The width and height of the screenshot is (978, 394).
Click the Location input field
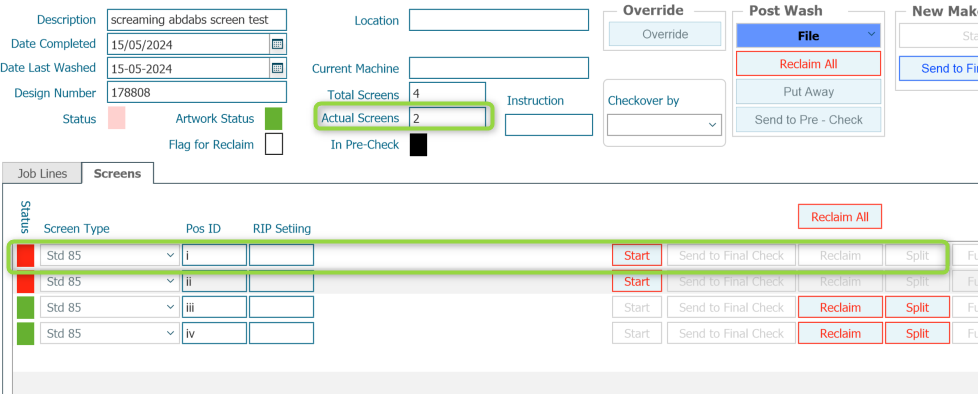(x=499, y=20)
